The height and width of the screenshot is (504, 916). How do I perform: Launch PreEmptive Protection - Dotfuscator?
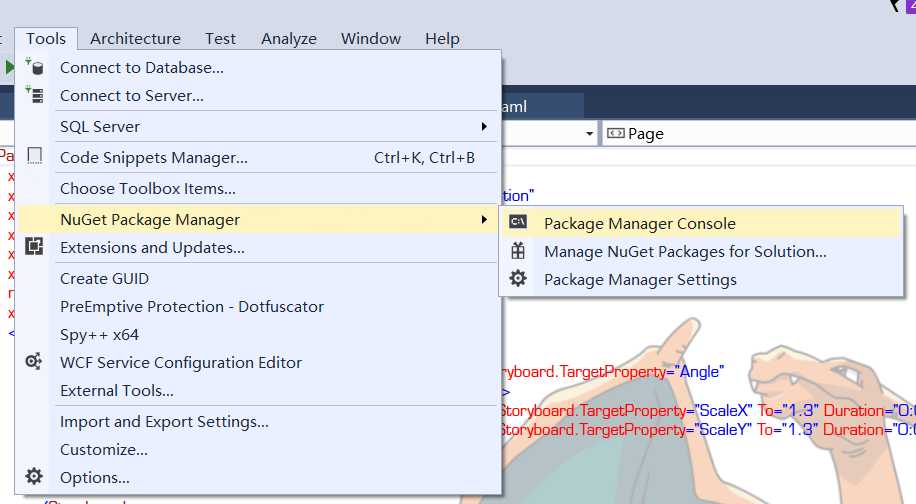coord(258,306)
